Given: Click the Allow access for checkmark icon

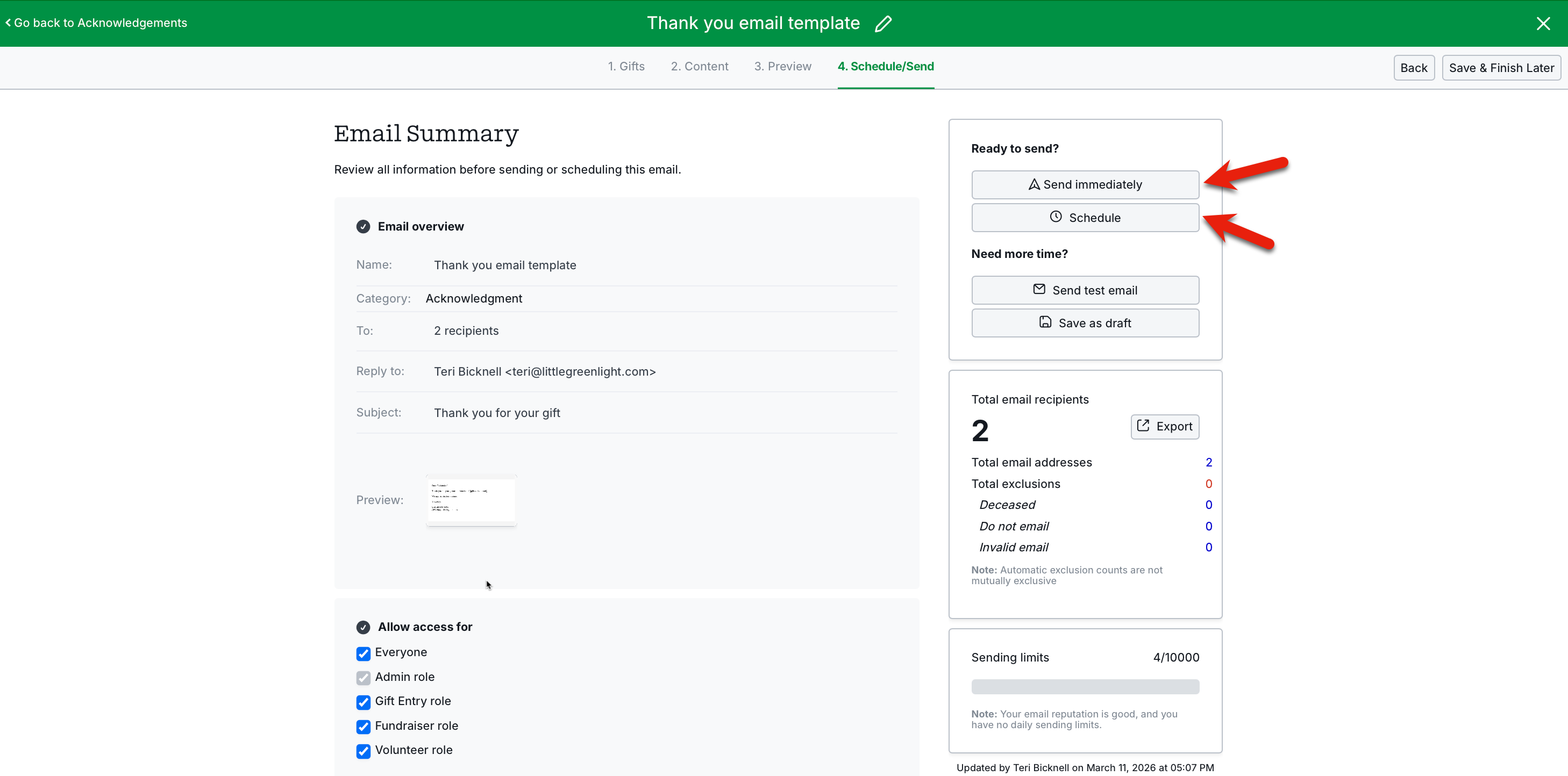Looking at the screenshot, I should click(x=363, y=627).
